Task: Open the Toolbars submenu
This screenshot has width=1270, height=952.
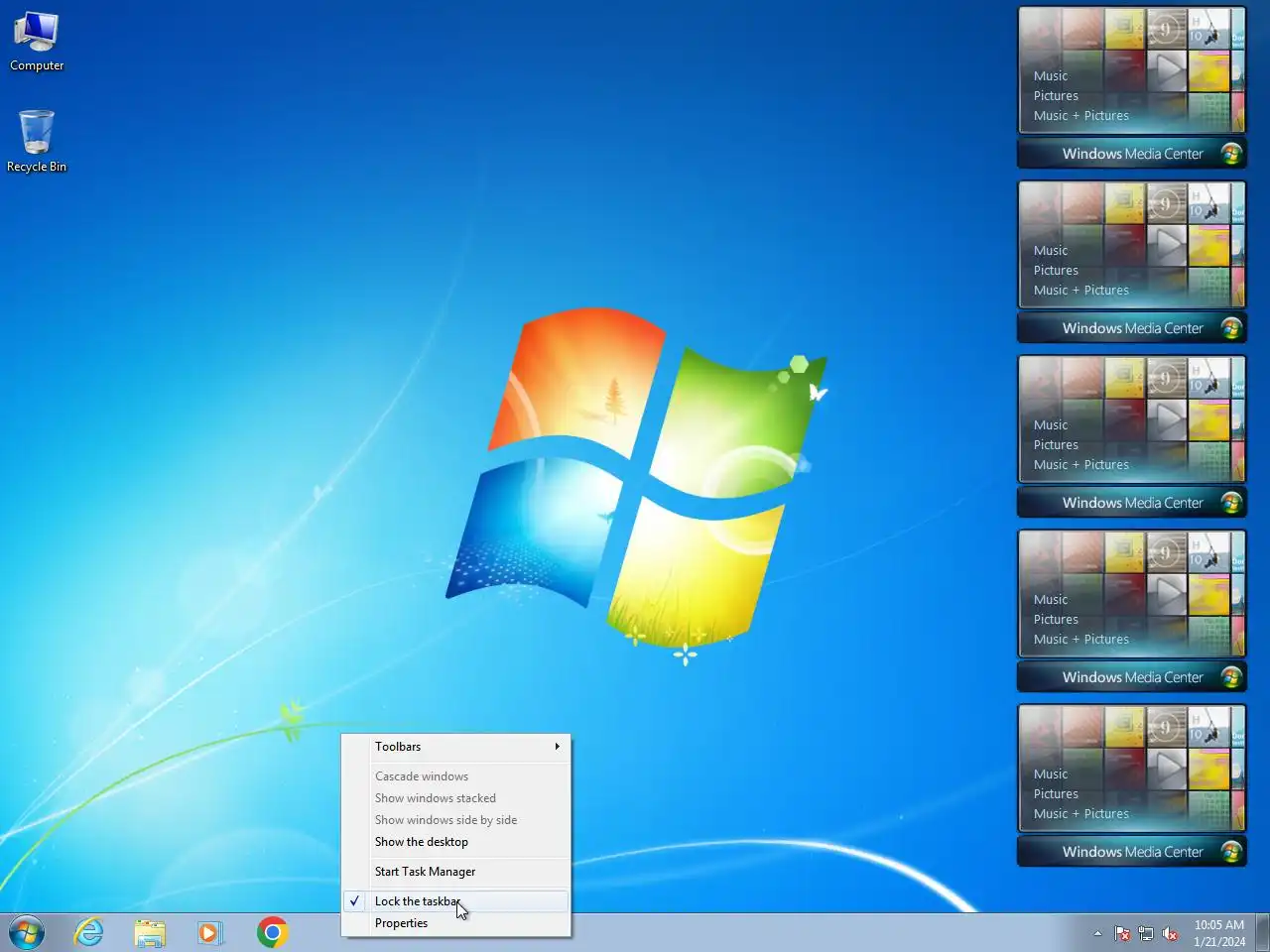Action: 456,747
